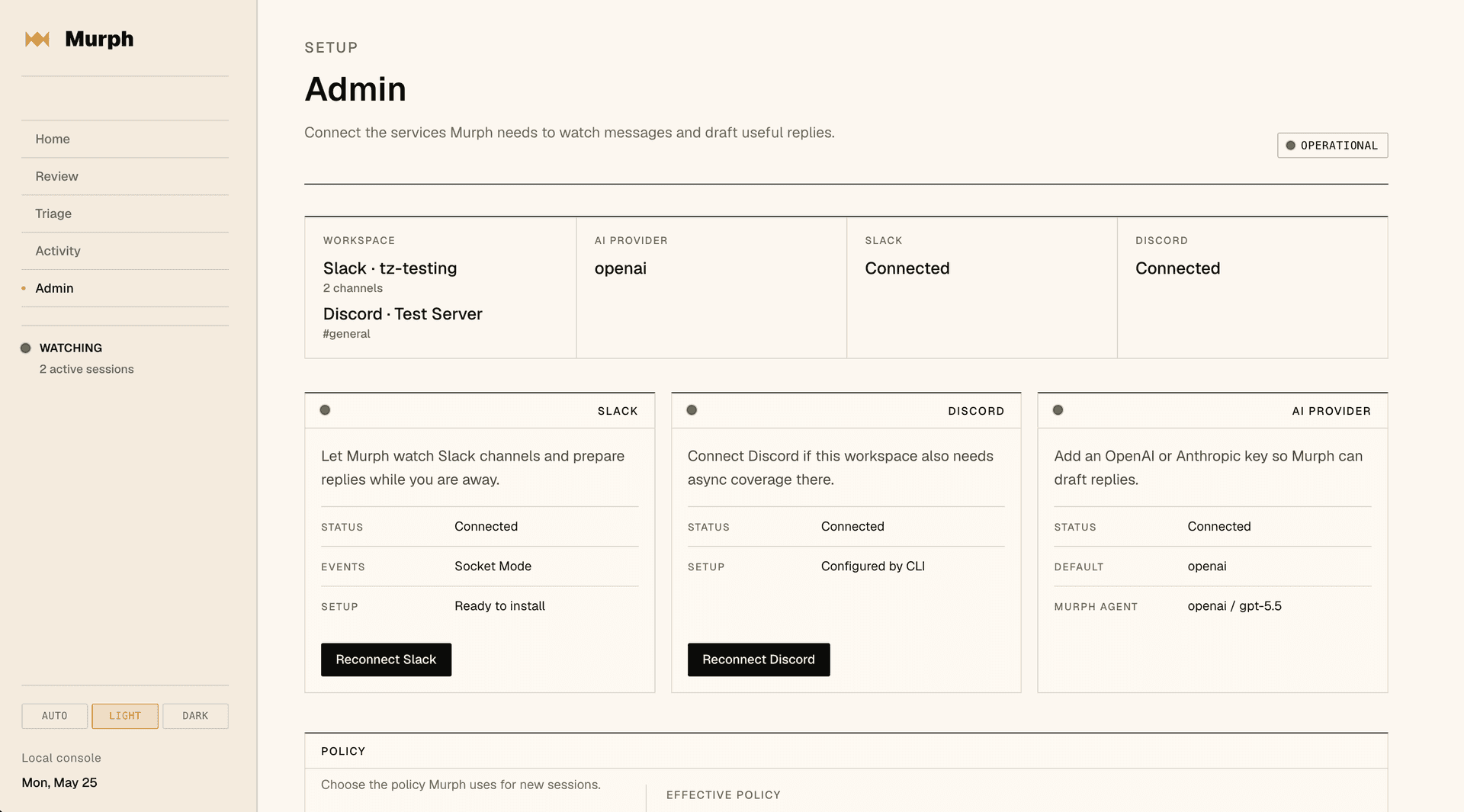Click 'Slack · tz-testing' workspace entry
Viewport: 1464px width, 812px height.
click(x=390, y=268)
